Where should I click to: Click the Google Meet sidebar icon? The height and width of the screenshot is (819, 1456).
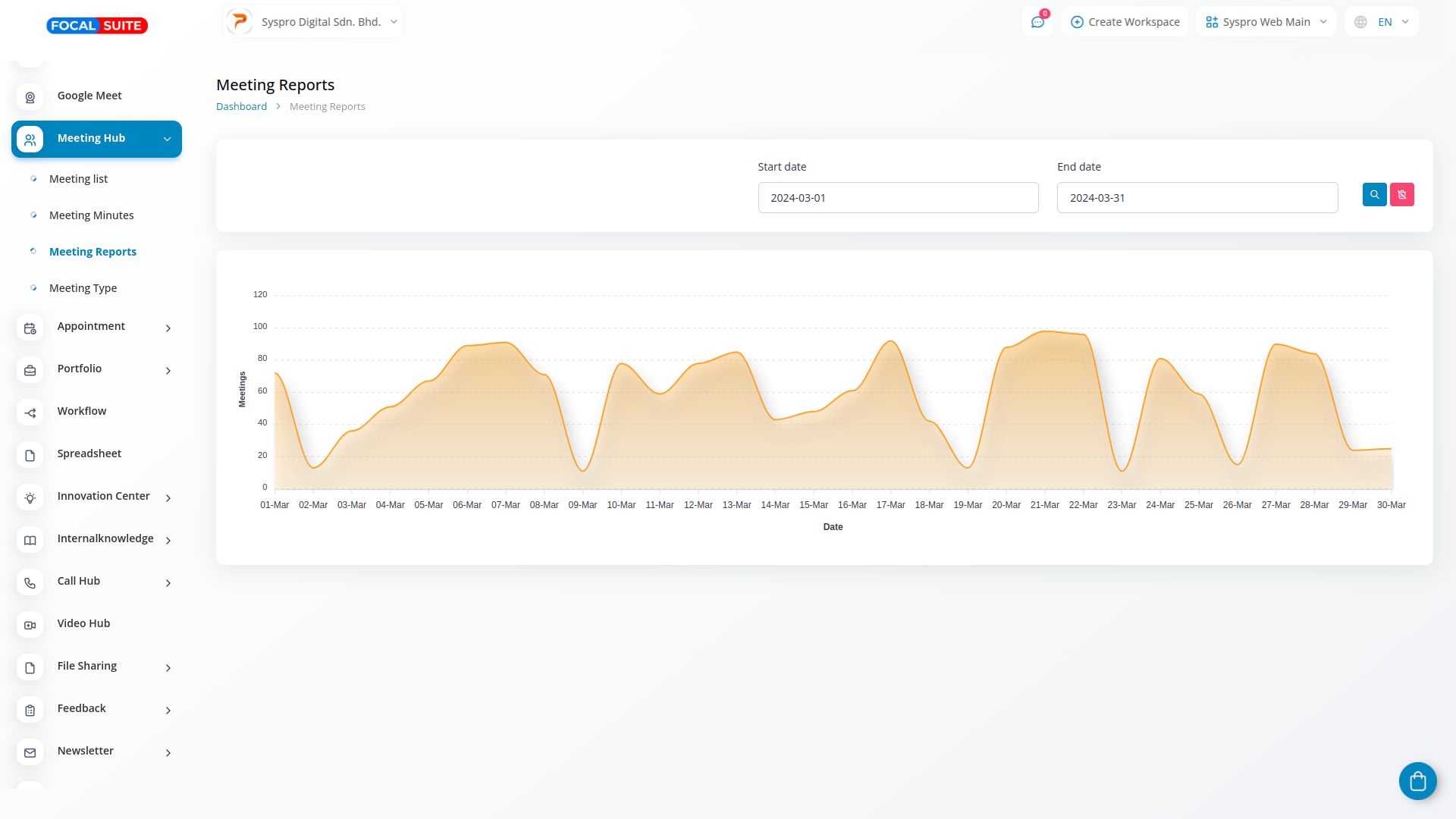[x=30, y=97]
